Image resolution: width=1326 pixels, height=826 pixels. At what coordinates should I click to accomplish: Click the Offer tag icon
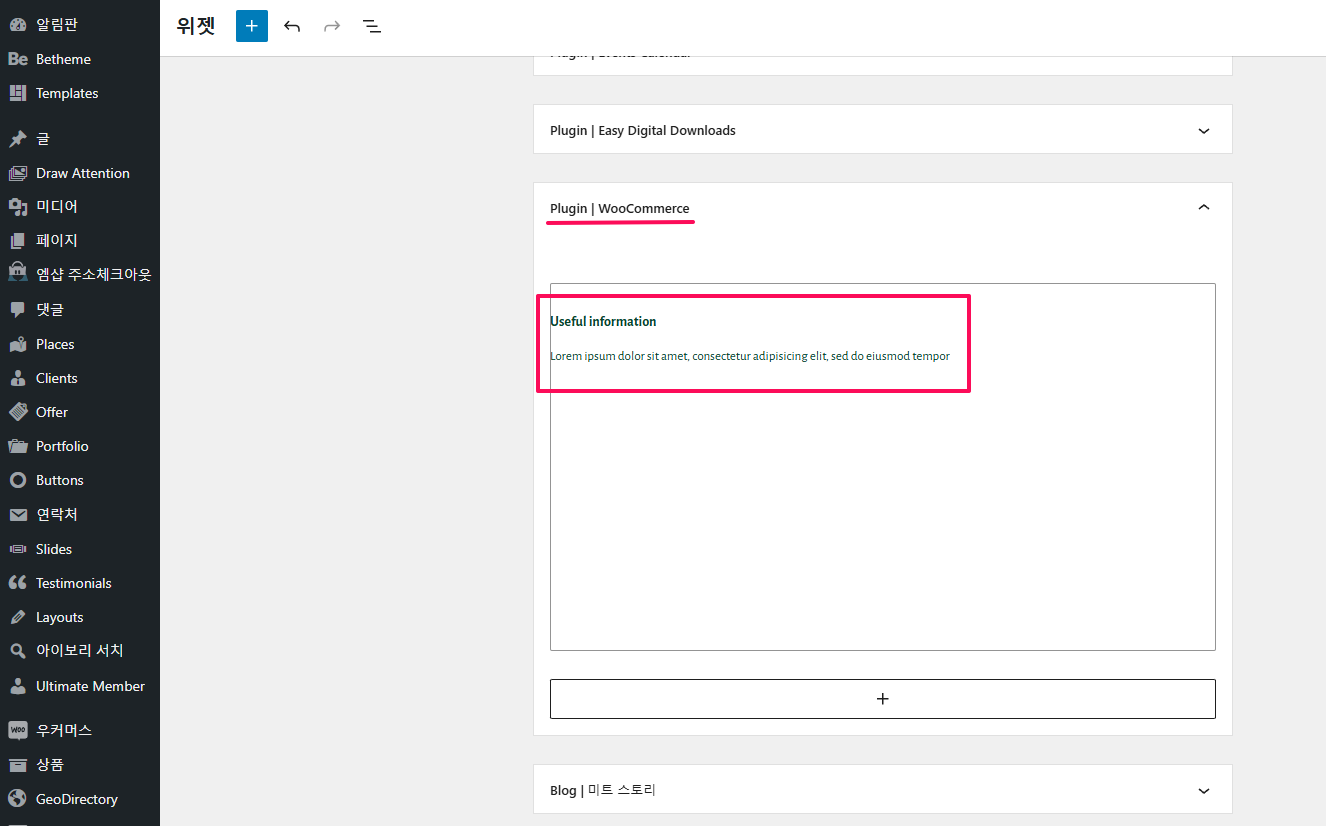pyautogui.click(x=17, y=412)
